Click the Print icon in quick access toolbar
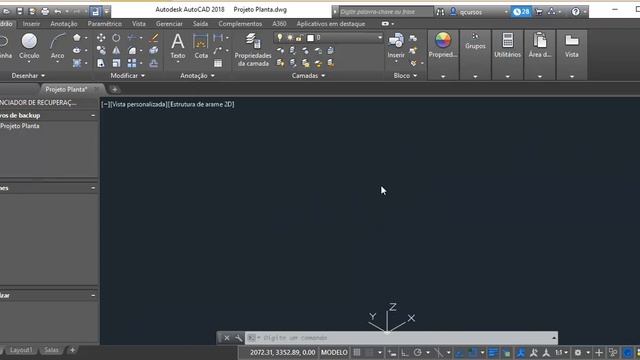The height and width of the screenshot is (360, 640). click(45, 11)
